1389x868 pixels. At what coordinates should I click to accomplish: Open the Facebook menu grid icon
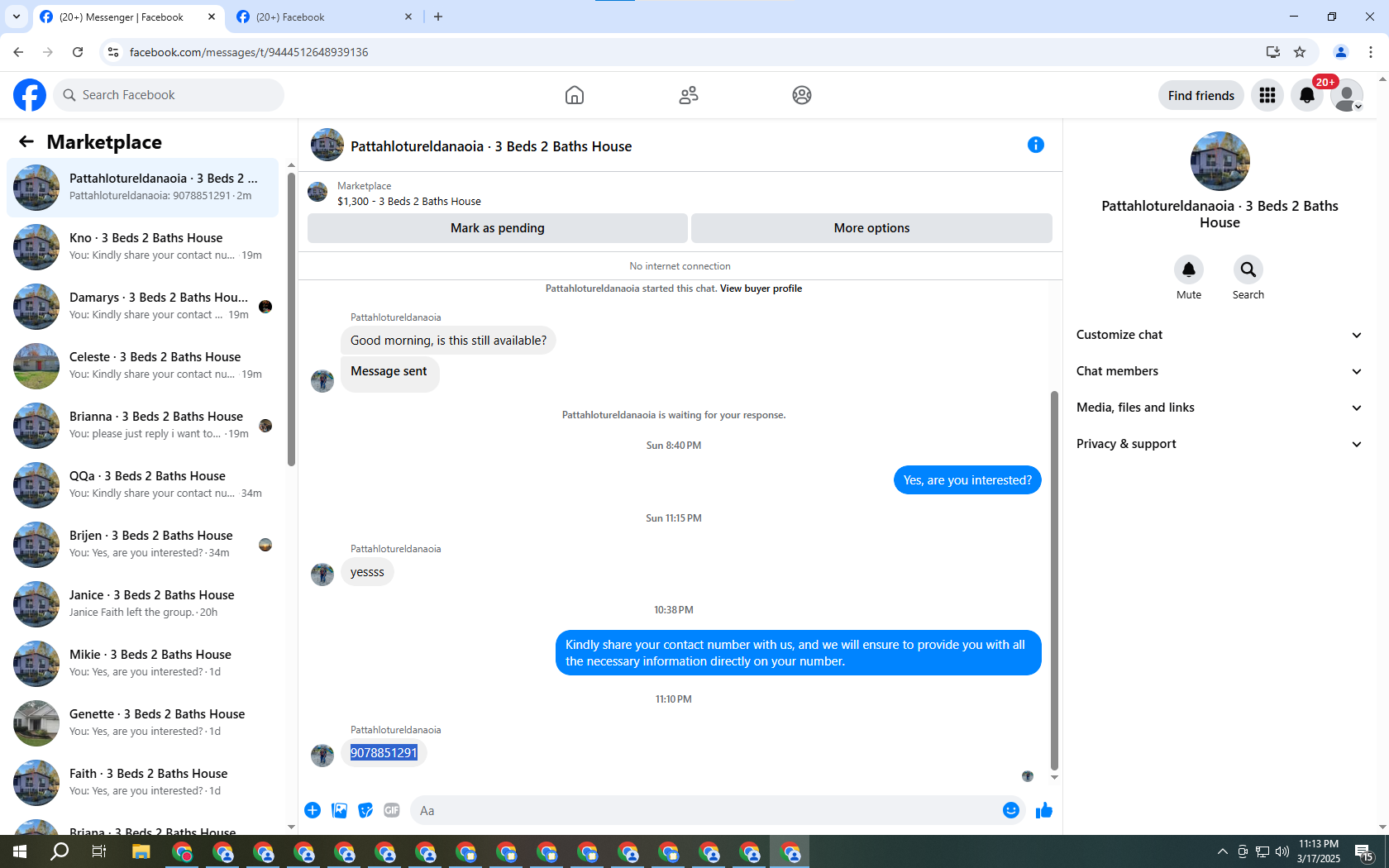click(x=1267, y=96)
